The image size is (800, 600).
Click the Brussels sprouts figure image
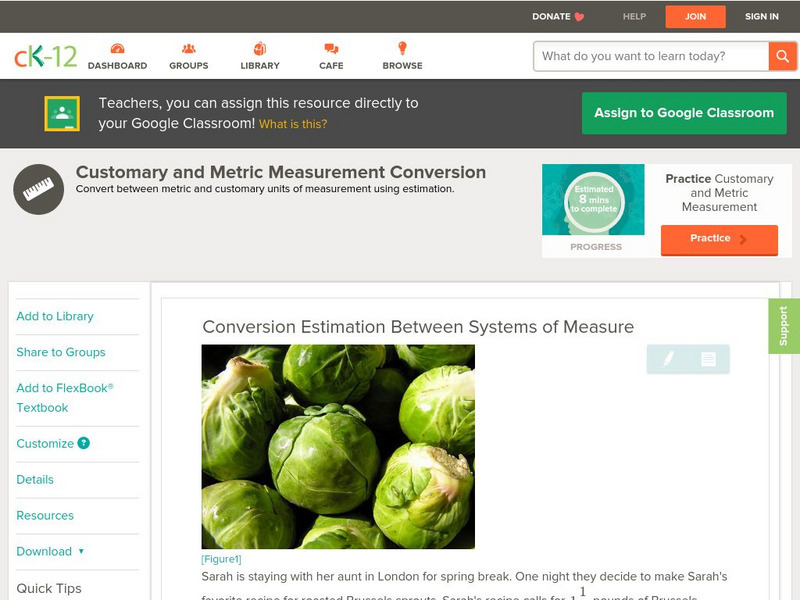coord(338,447)
